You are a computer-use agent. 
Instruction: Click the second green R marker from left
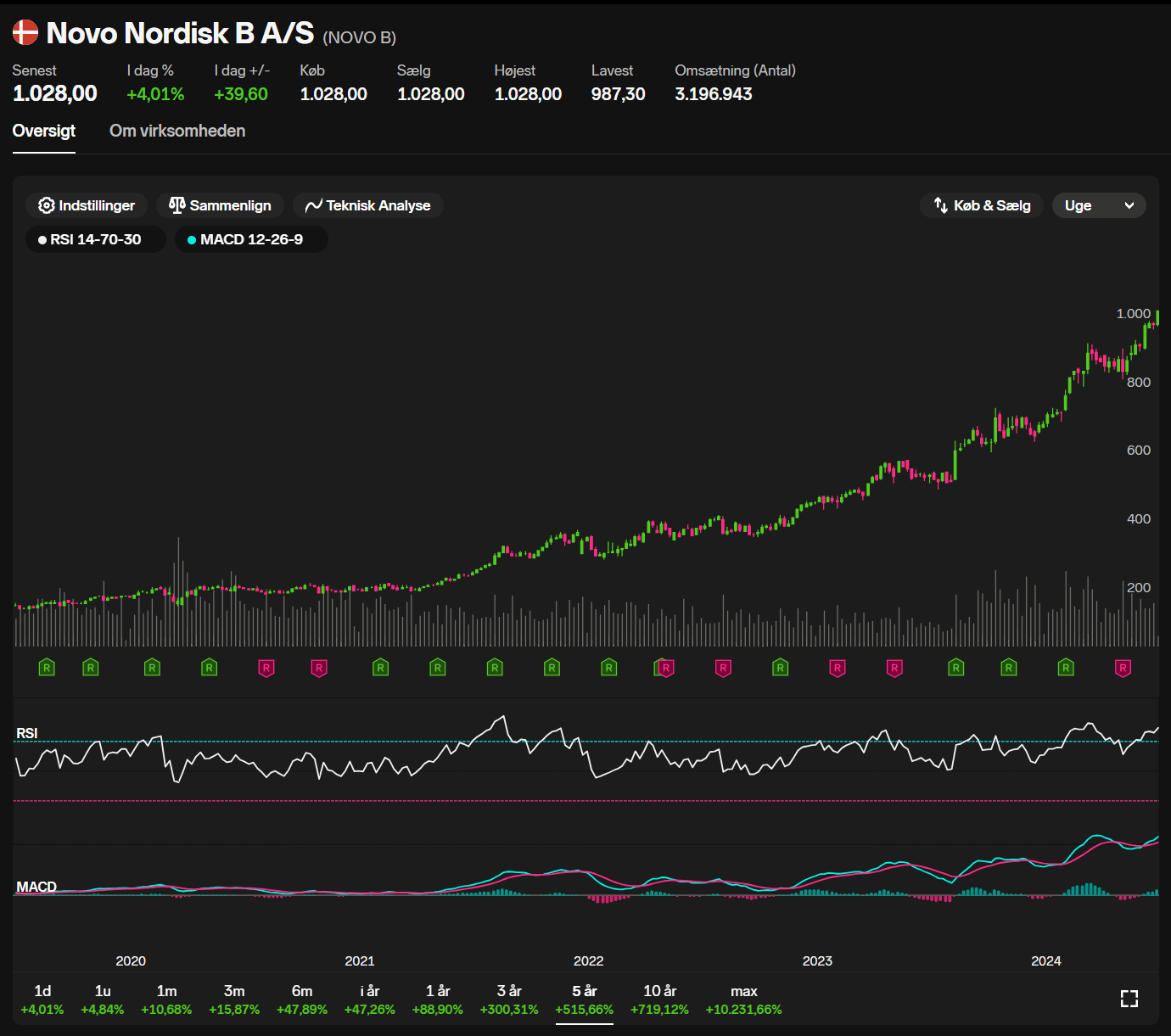point(91,668)
